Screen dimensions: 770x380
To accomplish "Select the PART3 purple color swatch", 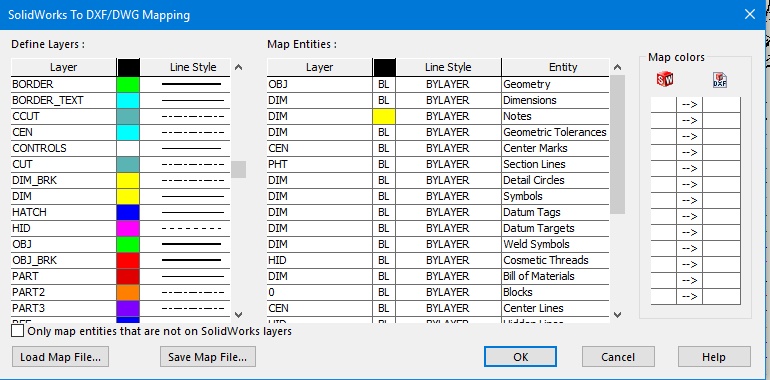I will pyautogui.click(x=128, y=308).
